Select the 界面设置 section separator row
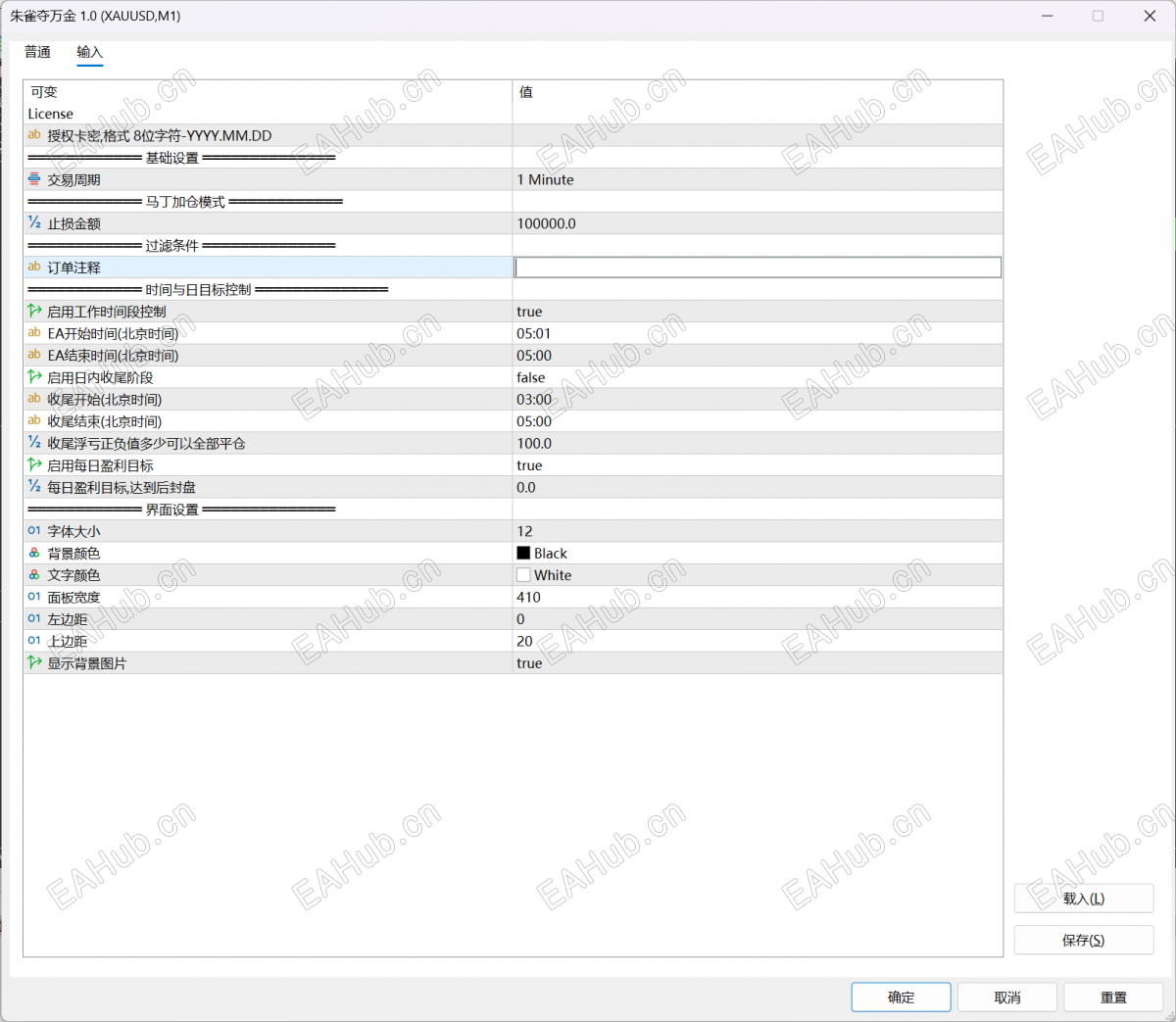The height and width of the screenshot is (1022, 1176). (x=513, y=510)
